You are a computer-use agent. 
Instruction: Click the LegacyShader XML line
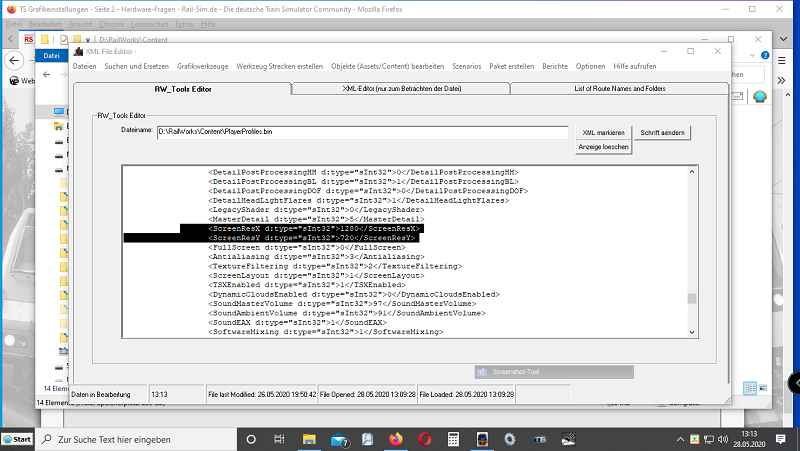[316, 210]
